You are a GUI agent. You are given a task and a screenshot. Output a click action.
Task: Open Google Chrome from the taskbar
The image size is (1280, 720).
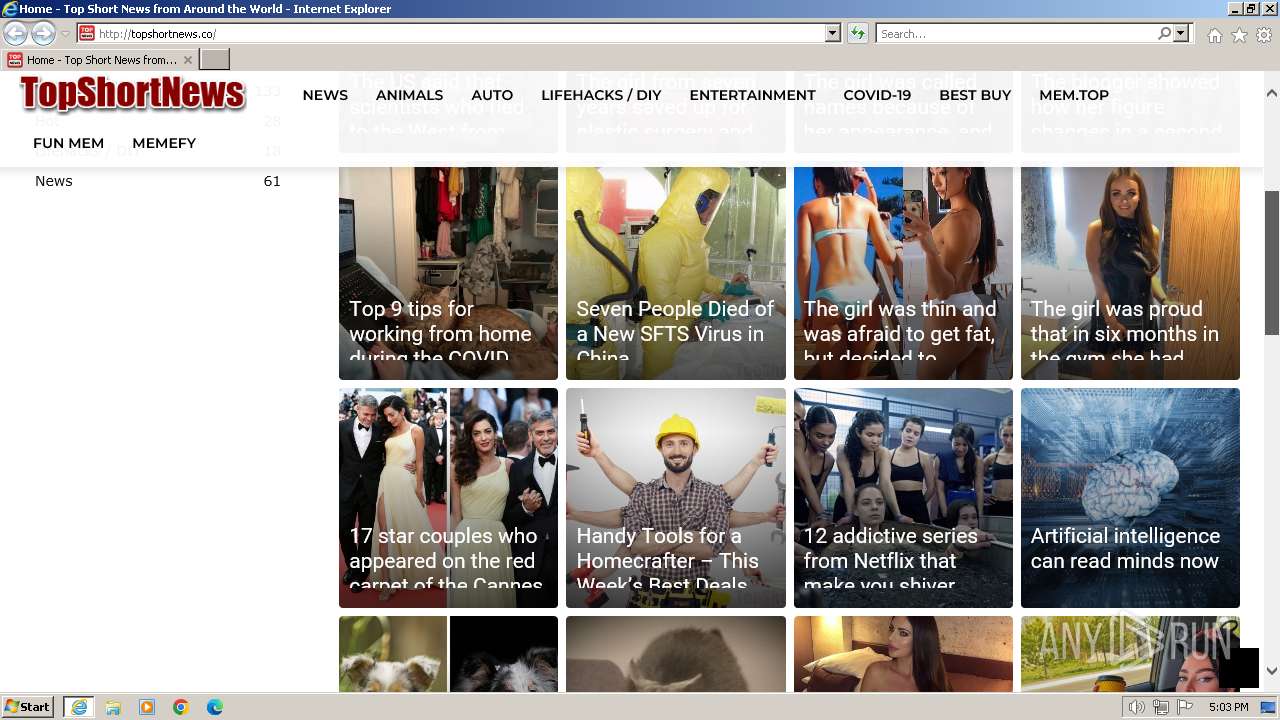(181, 707)
